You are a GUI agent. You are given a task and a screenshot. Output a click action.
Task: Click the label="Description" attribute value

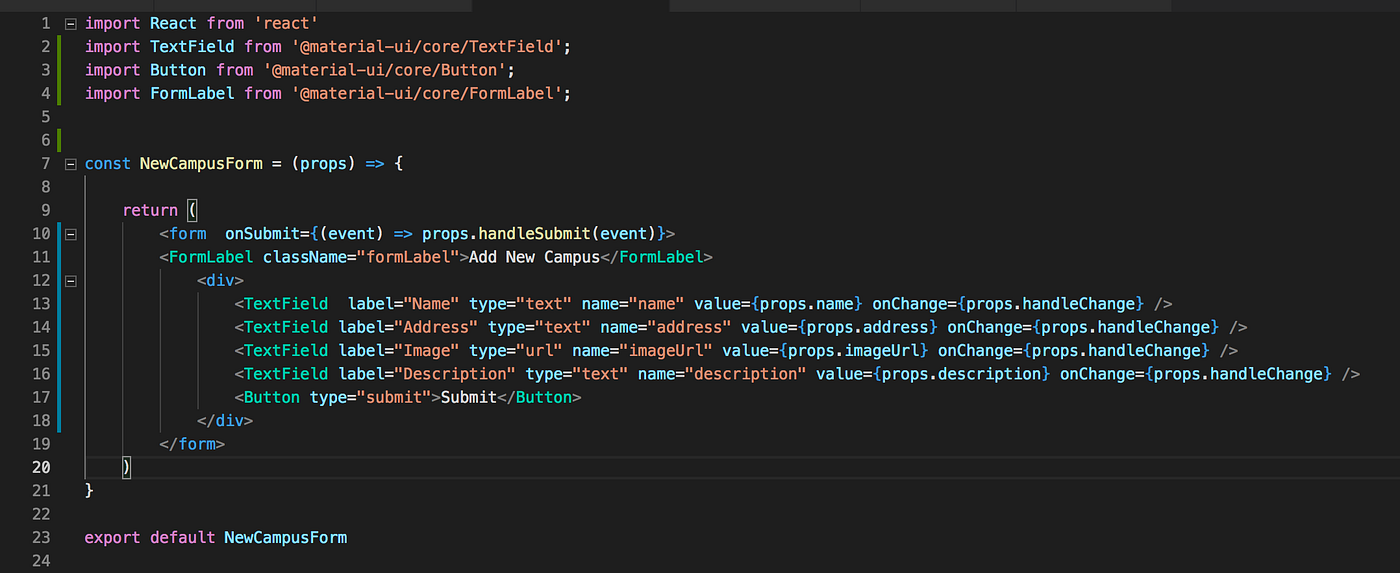tap(455, 374)
